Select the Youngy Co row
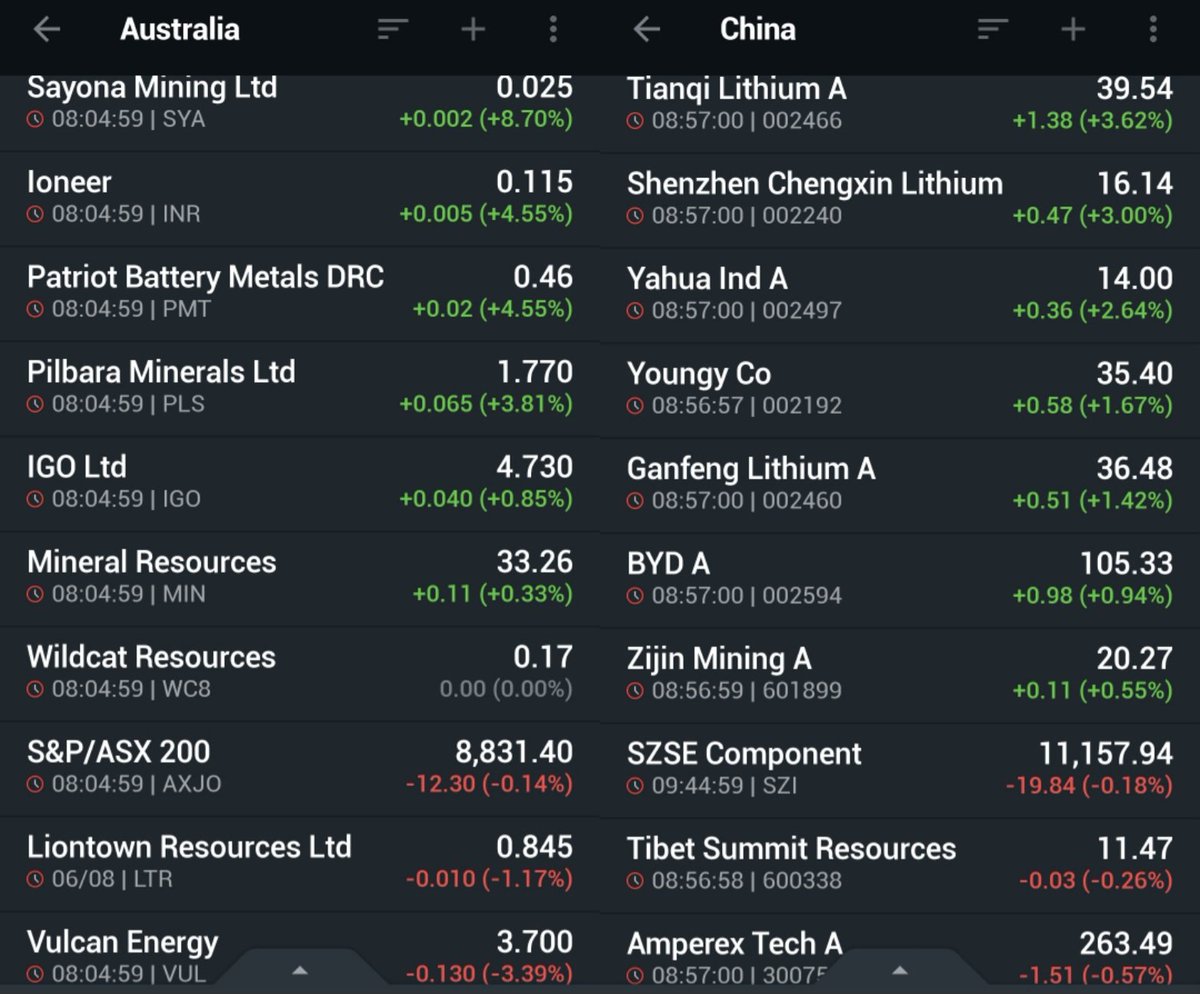Image resolution: width=1200 pixels, height=994 pixels. point(900,390)
